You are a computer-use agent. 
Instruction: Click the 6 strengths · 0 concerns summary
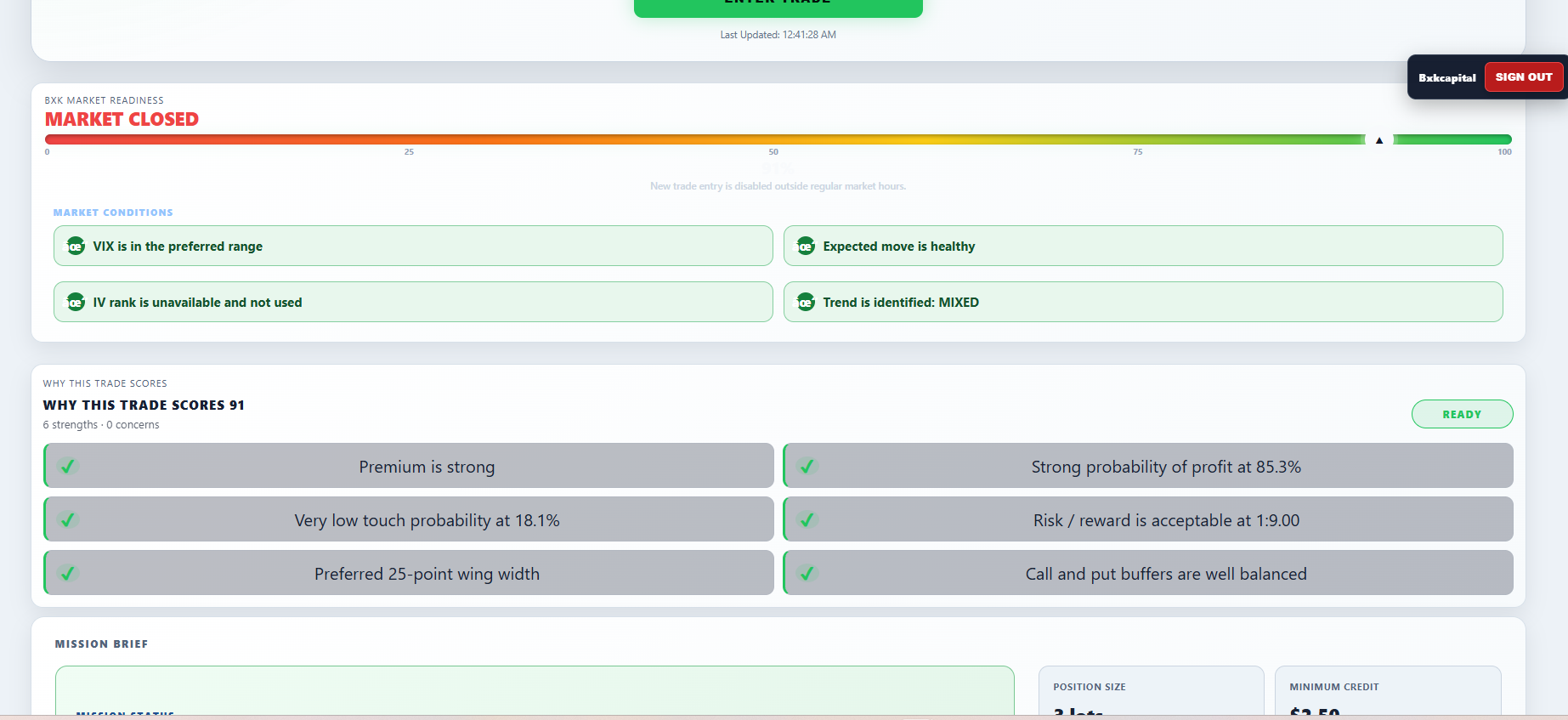(101, 425)
